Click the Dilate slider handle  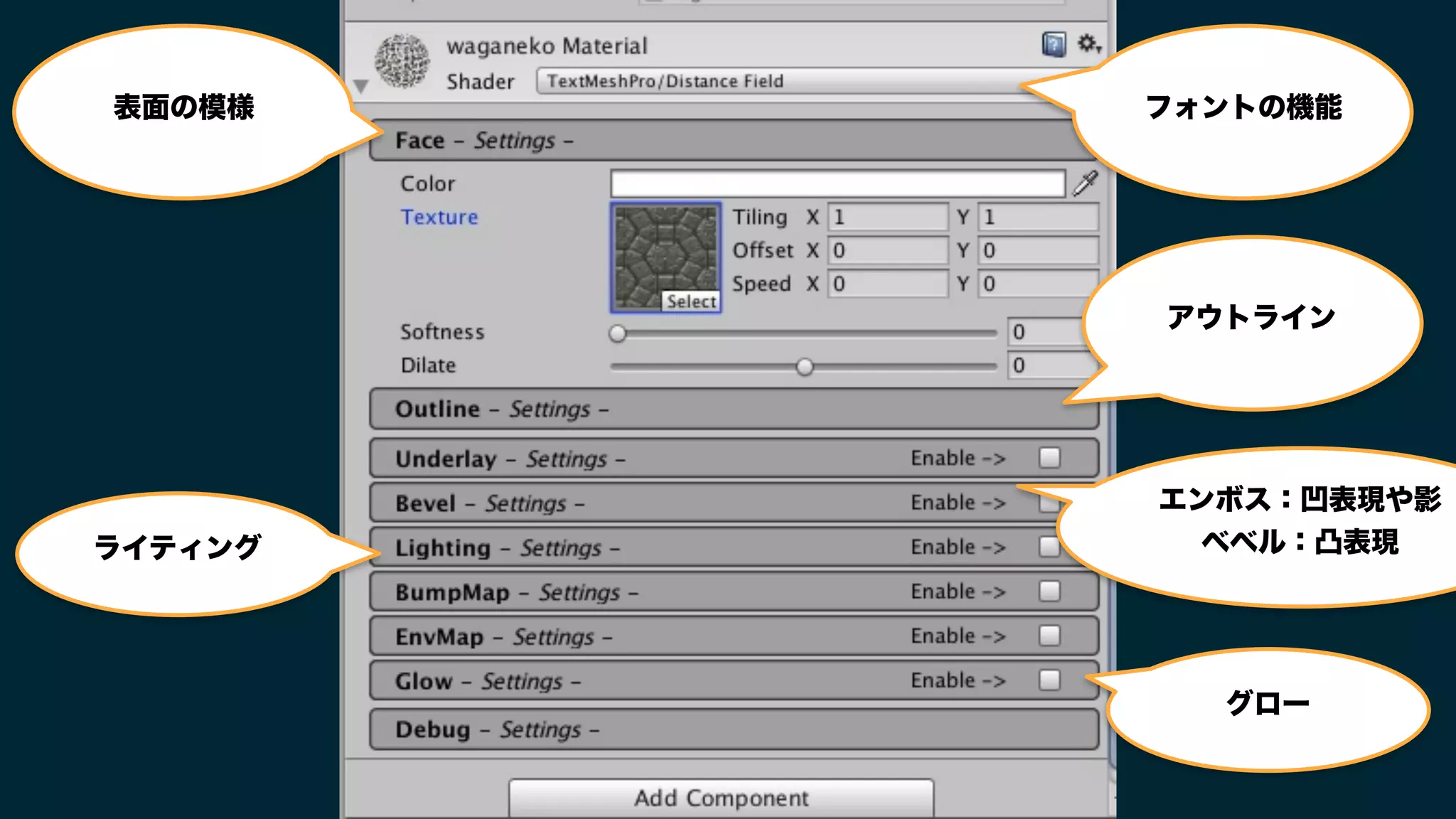(805, 367)
